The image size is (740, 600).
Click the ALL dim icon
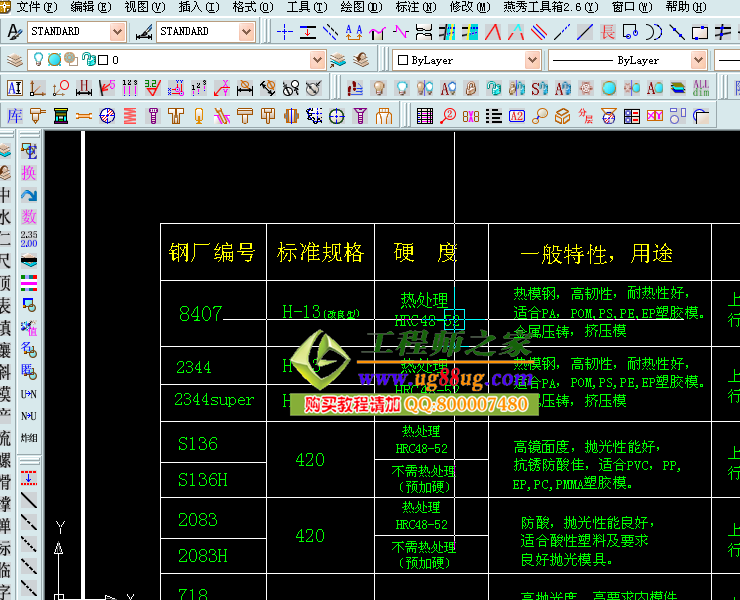pyautogui.click(x=700, y=88)
